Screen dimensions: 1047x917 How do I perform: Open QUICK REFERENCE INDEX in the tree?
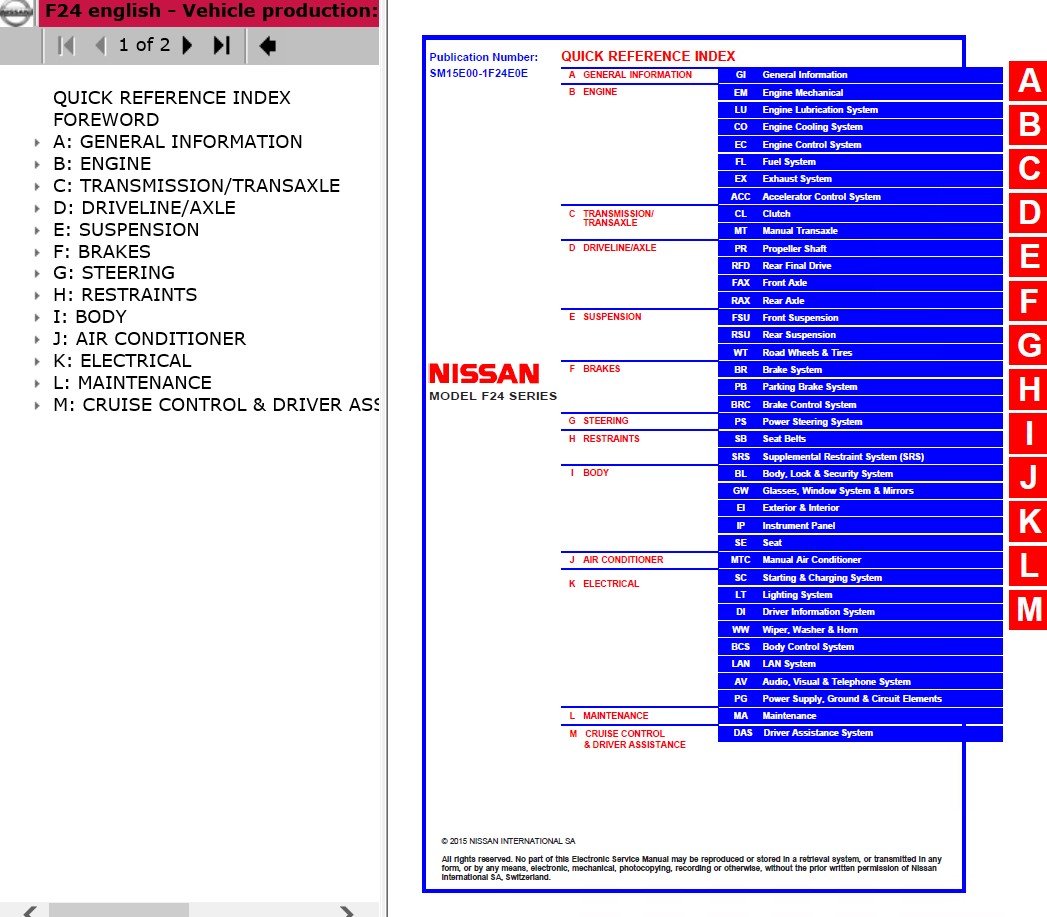[x=172, y=98]
